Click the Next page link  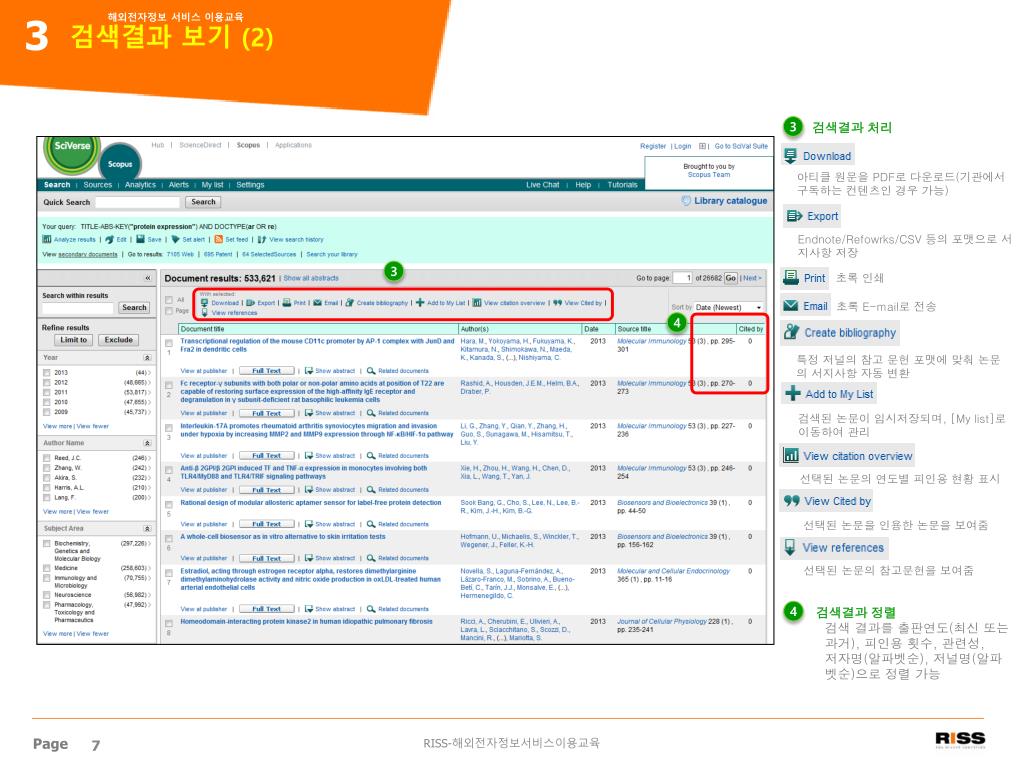tap(752, 278)
